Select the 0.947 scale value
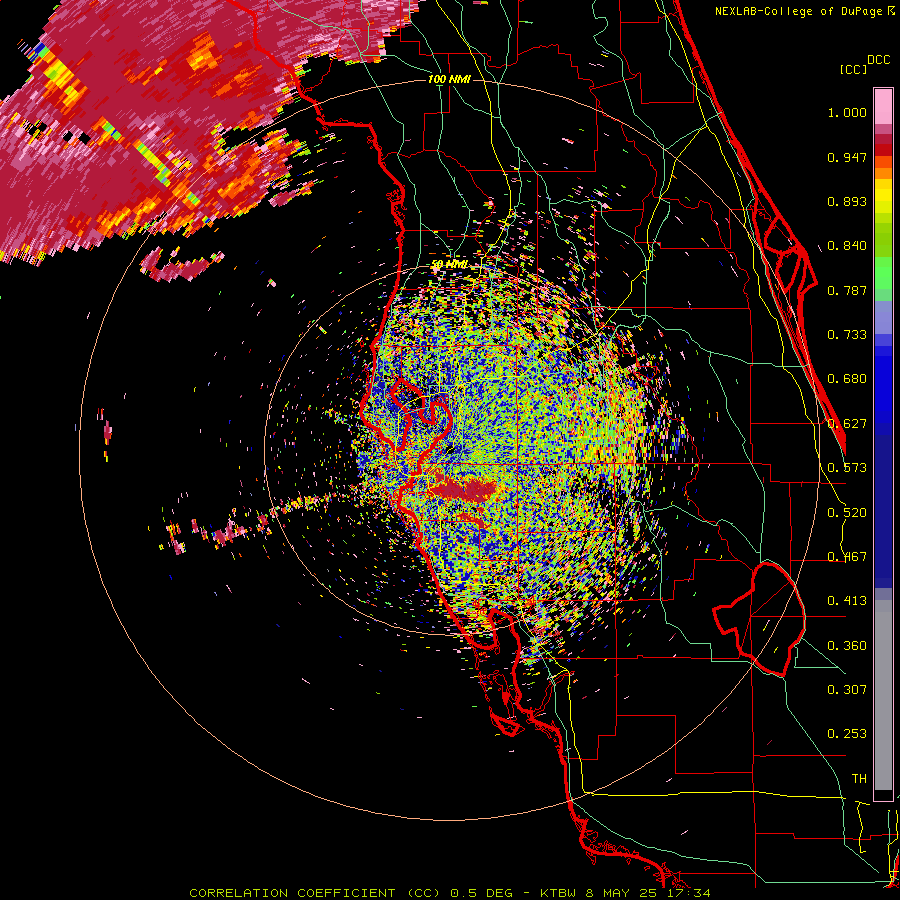Viewport: 900px width, 900px height. tap(847, 157)
